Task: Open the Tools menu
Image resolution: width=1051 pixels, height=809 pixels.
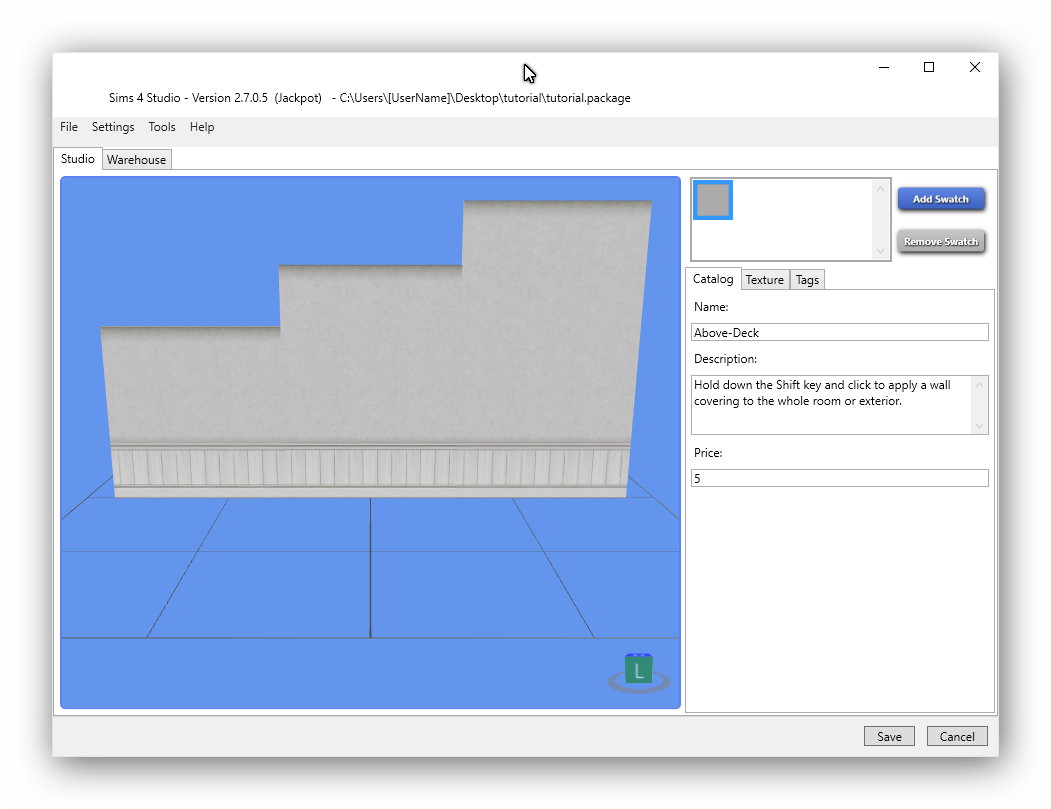Action: pyautogui.click(x=162, y=127)
